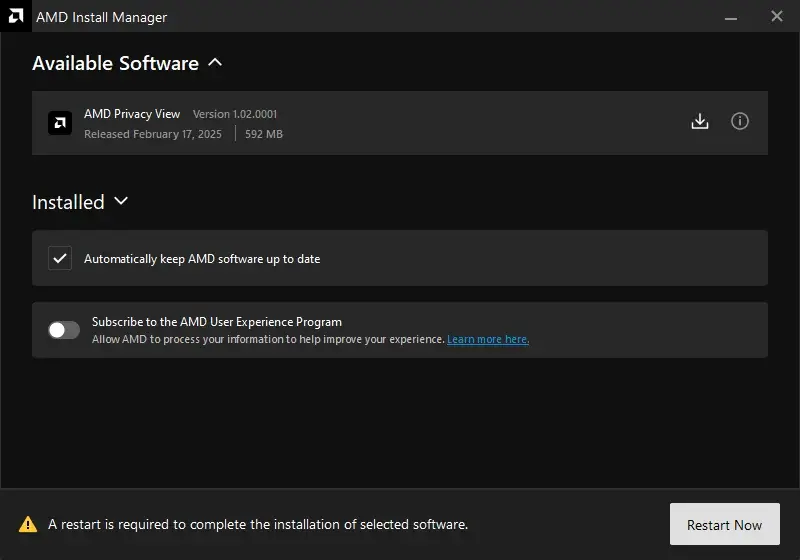800x560 pixels.
Task: Click Allow AMD to process your information text
Action: [x=268, y=339]
